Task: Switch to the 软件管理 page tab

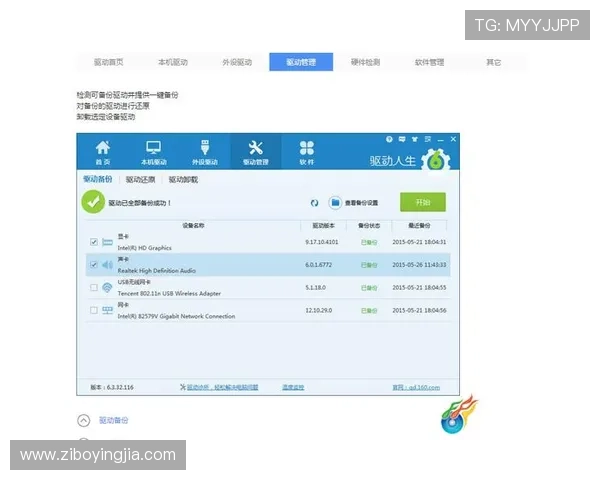Action: (x=429, y=62)
